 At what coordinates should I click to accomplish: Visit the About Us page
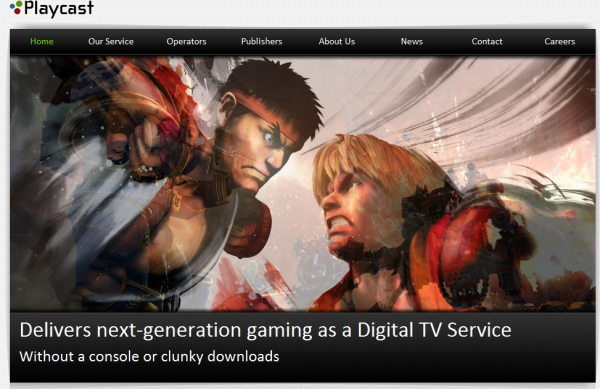coord(337,41)
